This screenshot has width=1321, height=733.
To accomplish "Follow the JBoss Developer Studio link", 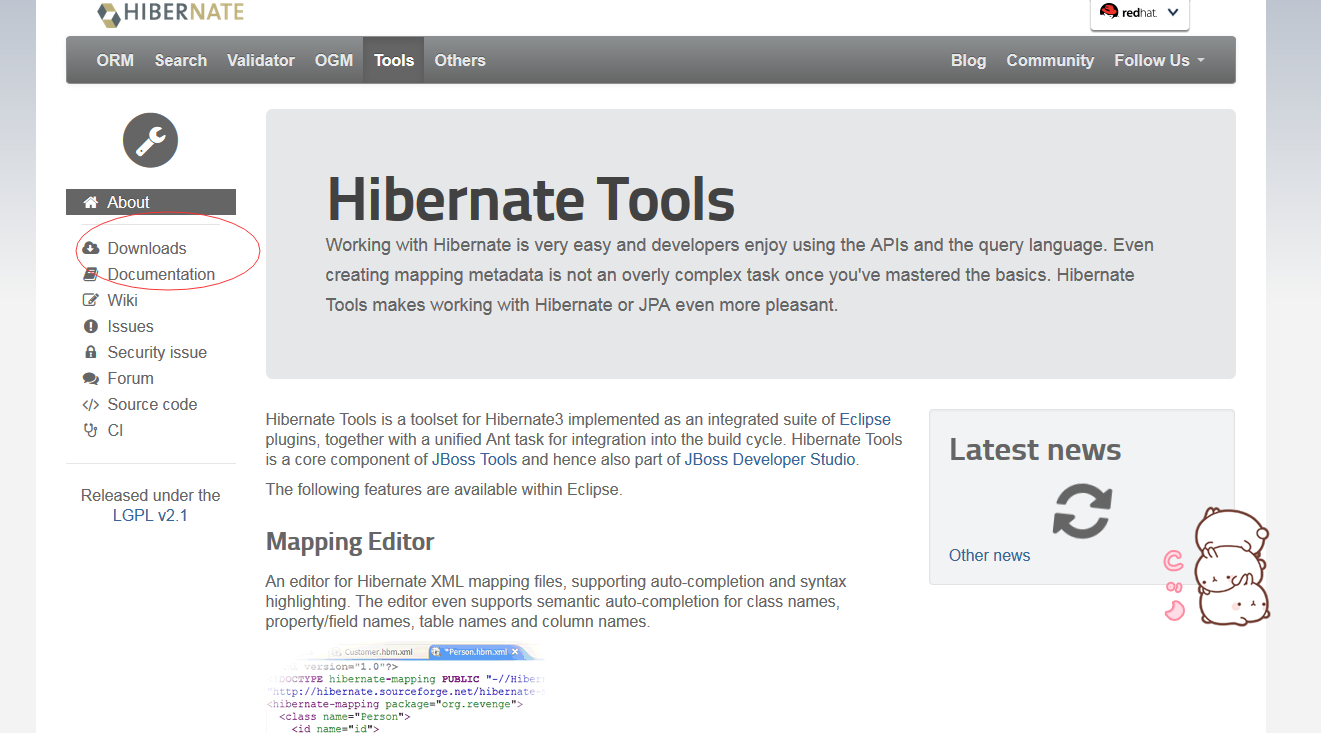I will 770,459.
